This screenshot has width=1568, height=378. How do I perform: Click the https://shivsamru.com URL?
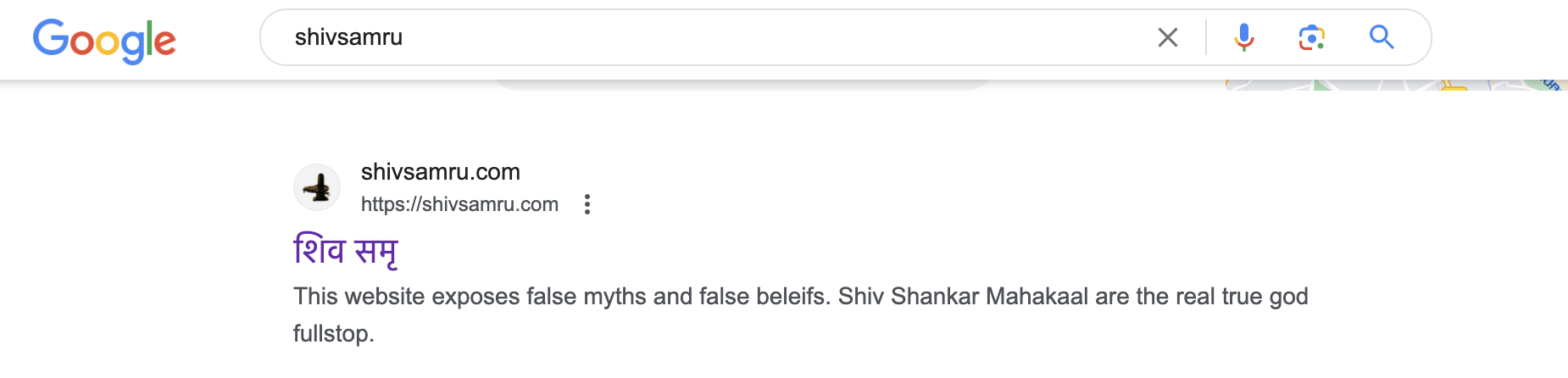[459, 204]
